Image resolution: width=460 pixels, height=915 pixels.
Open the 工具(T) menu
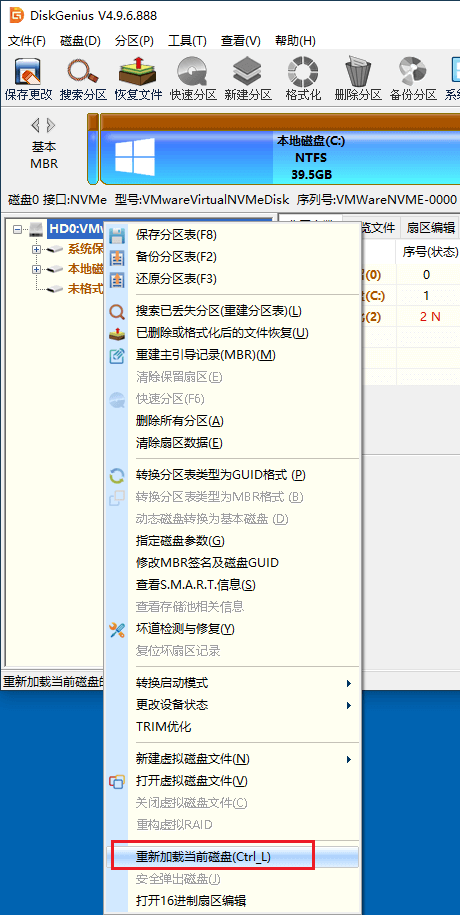pyautogui.click(x=187, y=41)
